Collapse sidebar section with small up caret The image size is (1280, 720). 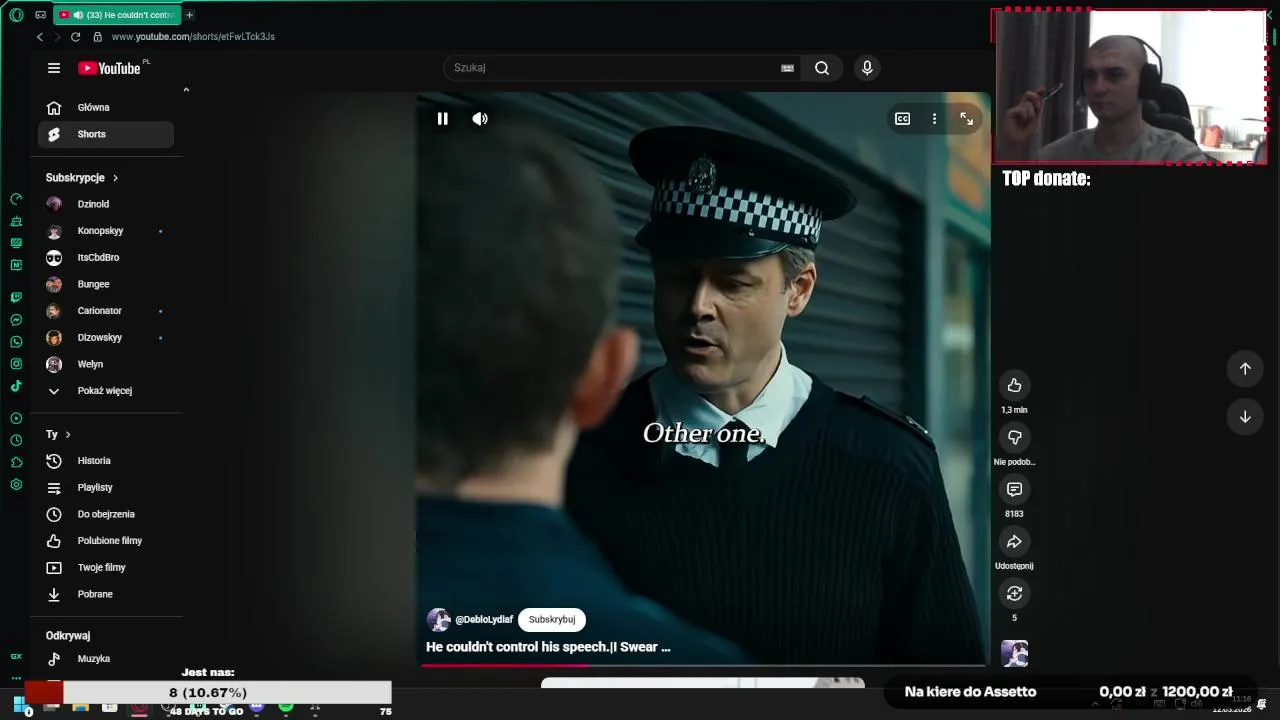pos(186,90)
